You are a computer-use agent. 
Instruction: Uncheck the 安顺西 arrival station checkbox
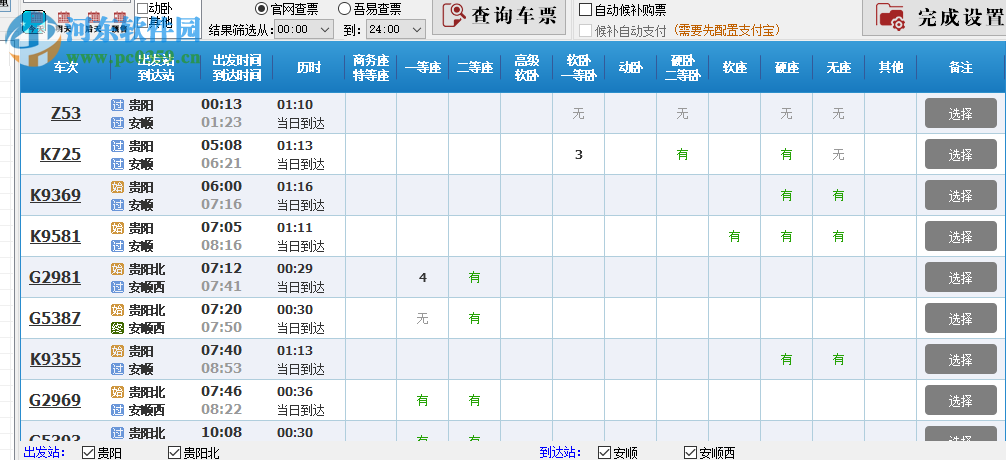point(690,453)
